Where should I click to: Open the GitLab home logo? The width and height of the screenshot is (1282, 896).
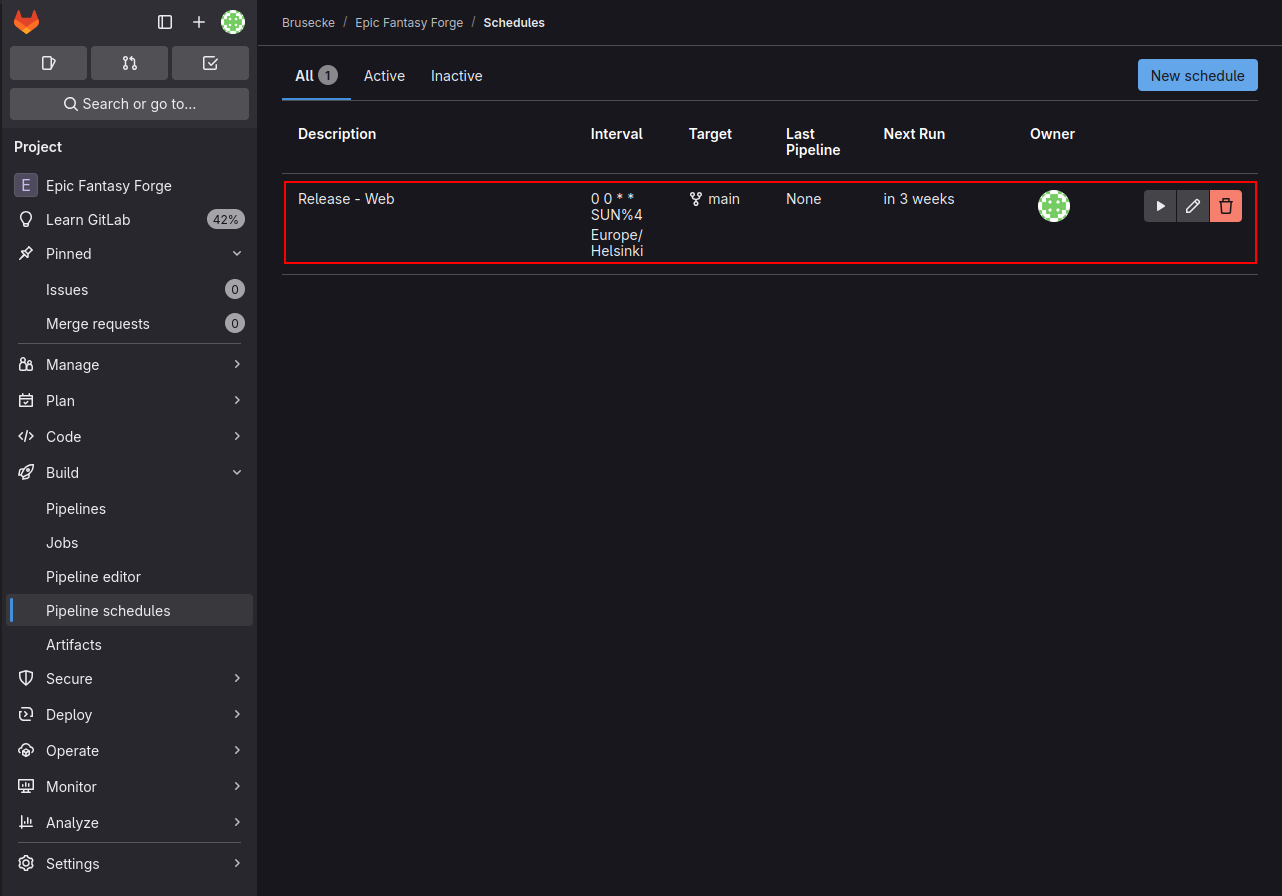26,21
